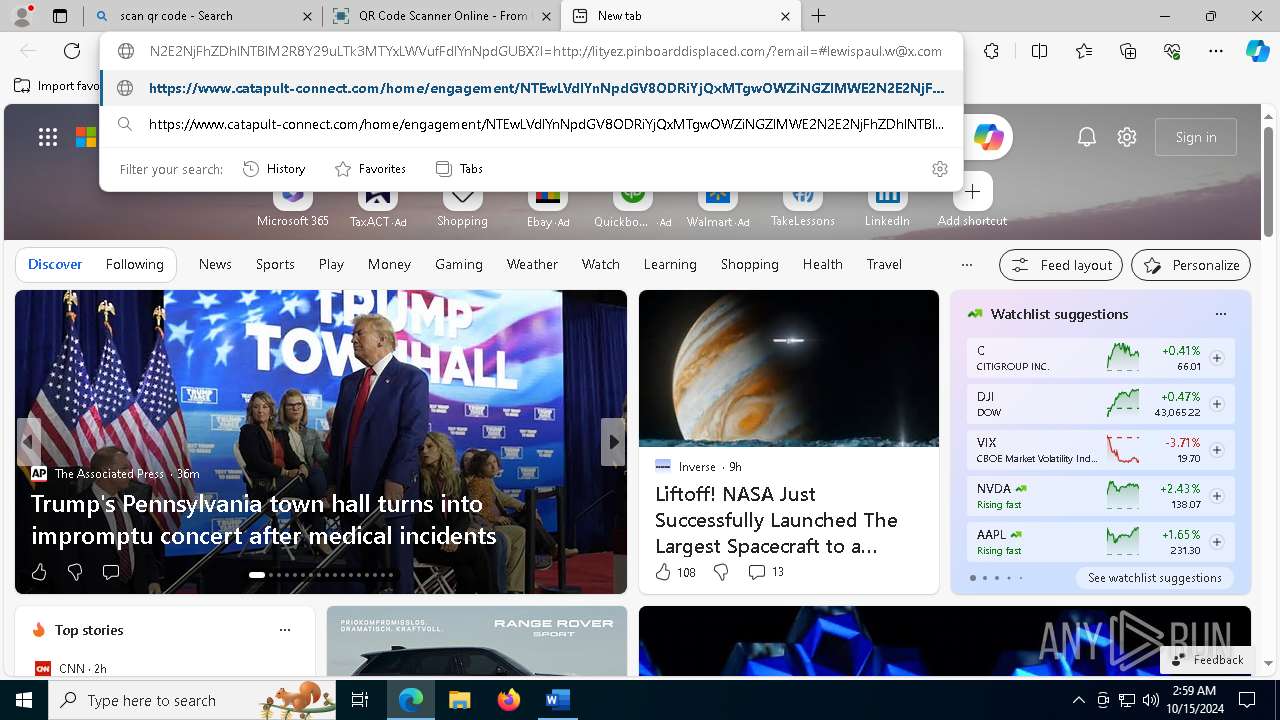This screenshot has height=720, width=1280.
Task: Open the Feedback button
Action: pyautogui.click(x=1207, y=660)
